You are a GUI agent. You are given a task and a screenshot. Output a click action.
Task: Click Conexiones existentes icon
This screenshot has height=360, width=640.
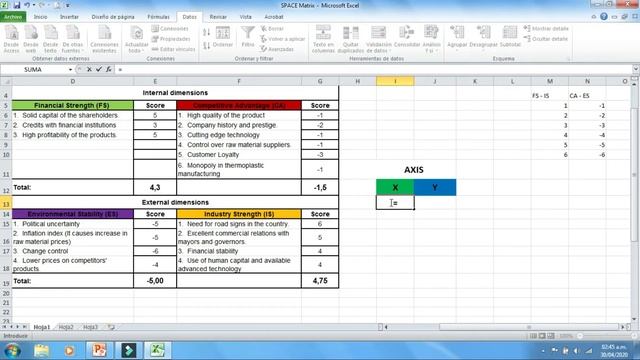tap(104, 39)
